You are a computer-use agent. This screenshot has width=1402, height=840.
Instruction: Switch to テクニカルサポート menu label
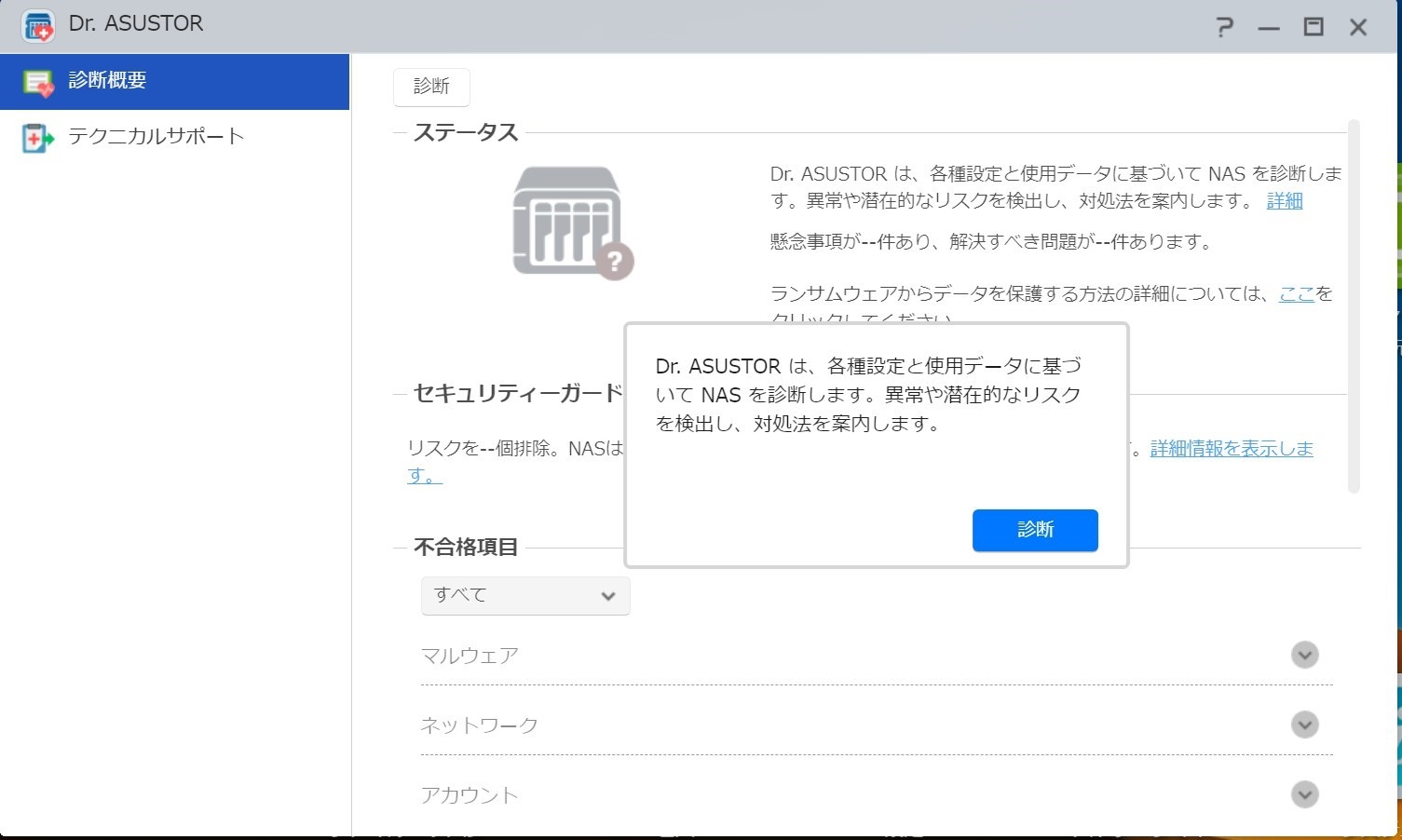pyautogui.click(x=156, y=137)
